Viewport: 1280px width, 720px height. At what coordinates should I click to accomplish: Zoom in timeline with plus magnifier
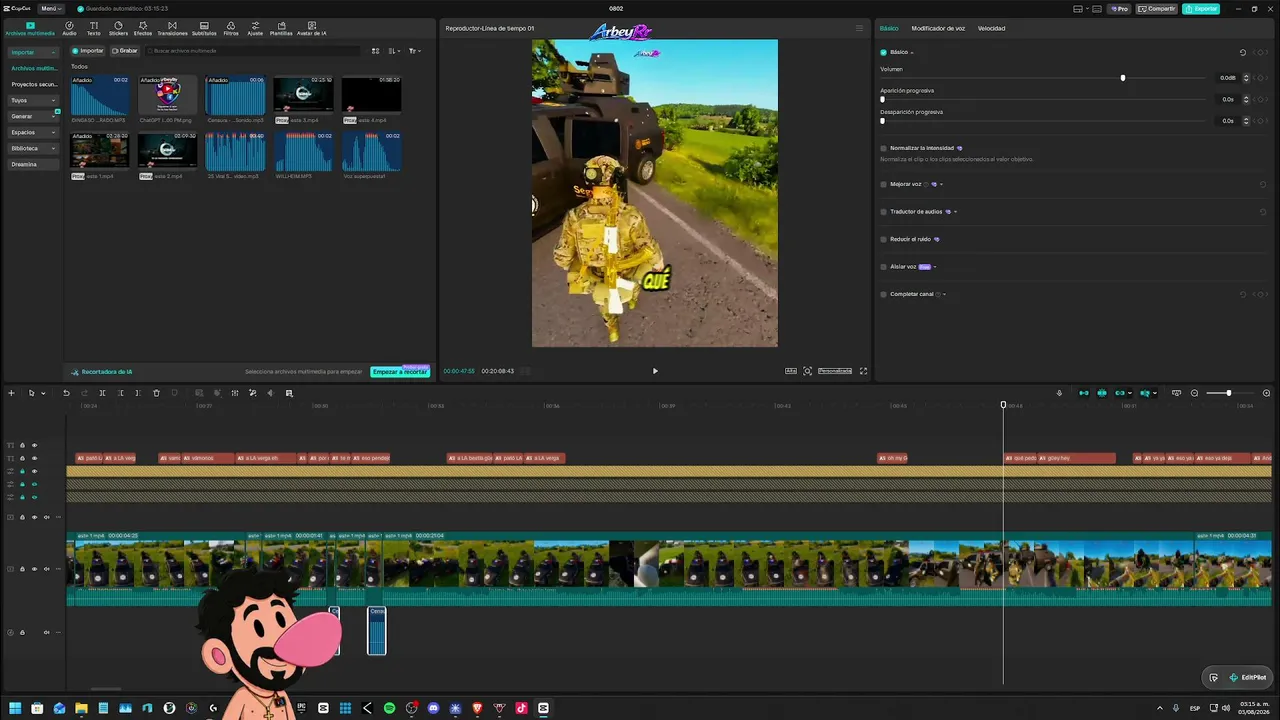click(x=1267, y=393)
